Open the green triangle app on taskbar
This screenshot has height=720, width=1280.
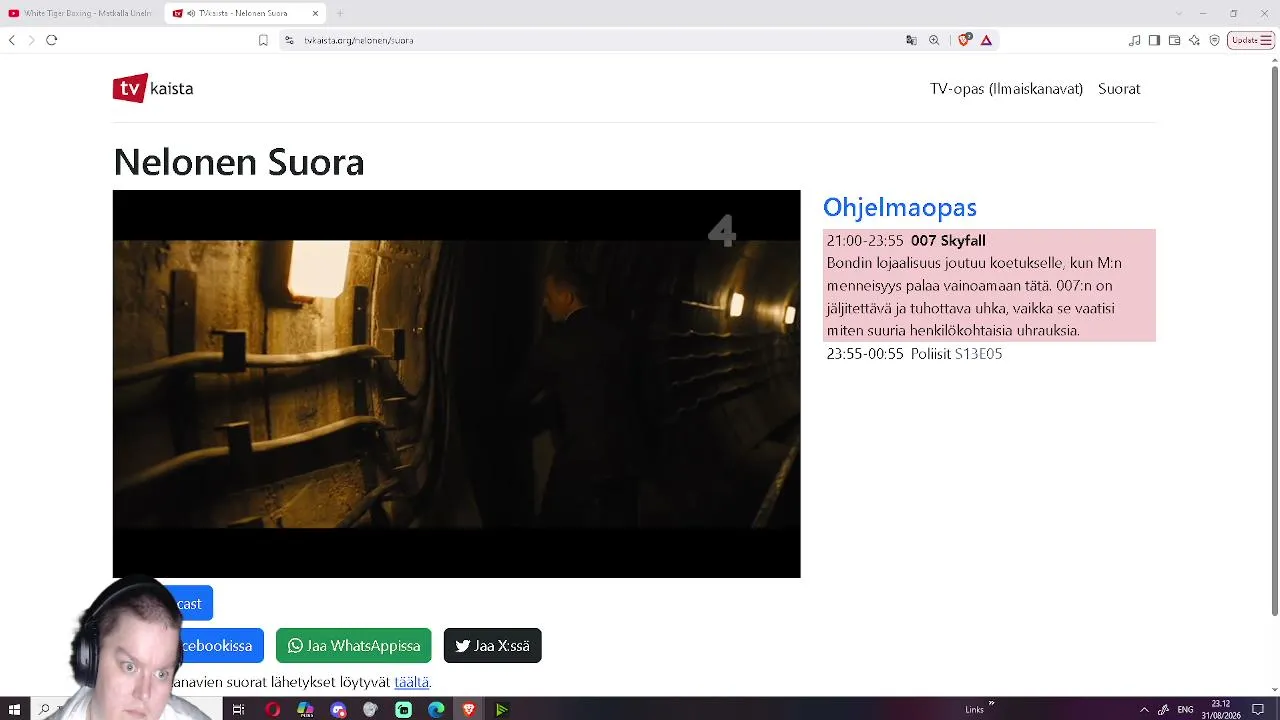click(x=502, y=710)
